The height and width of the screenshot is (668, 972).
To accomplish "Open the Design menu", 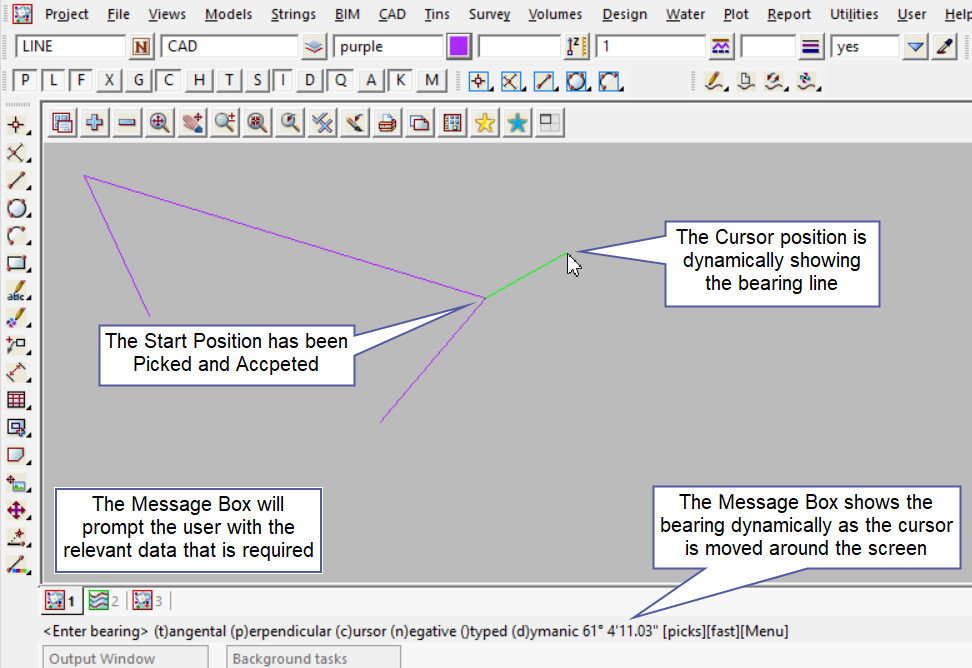I will (624, 14).
